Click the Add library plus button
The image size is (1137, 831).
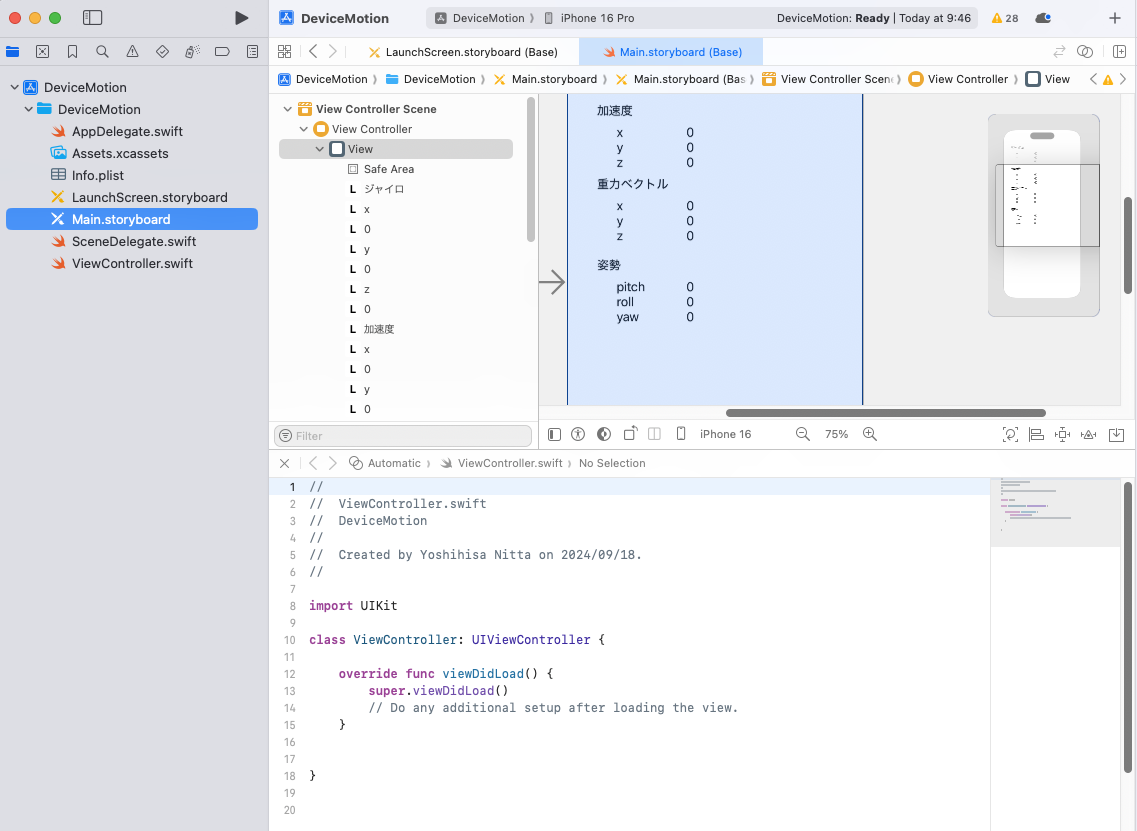1115,18
